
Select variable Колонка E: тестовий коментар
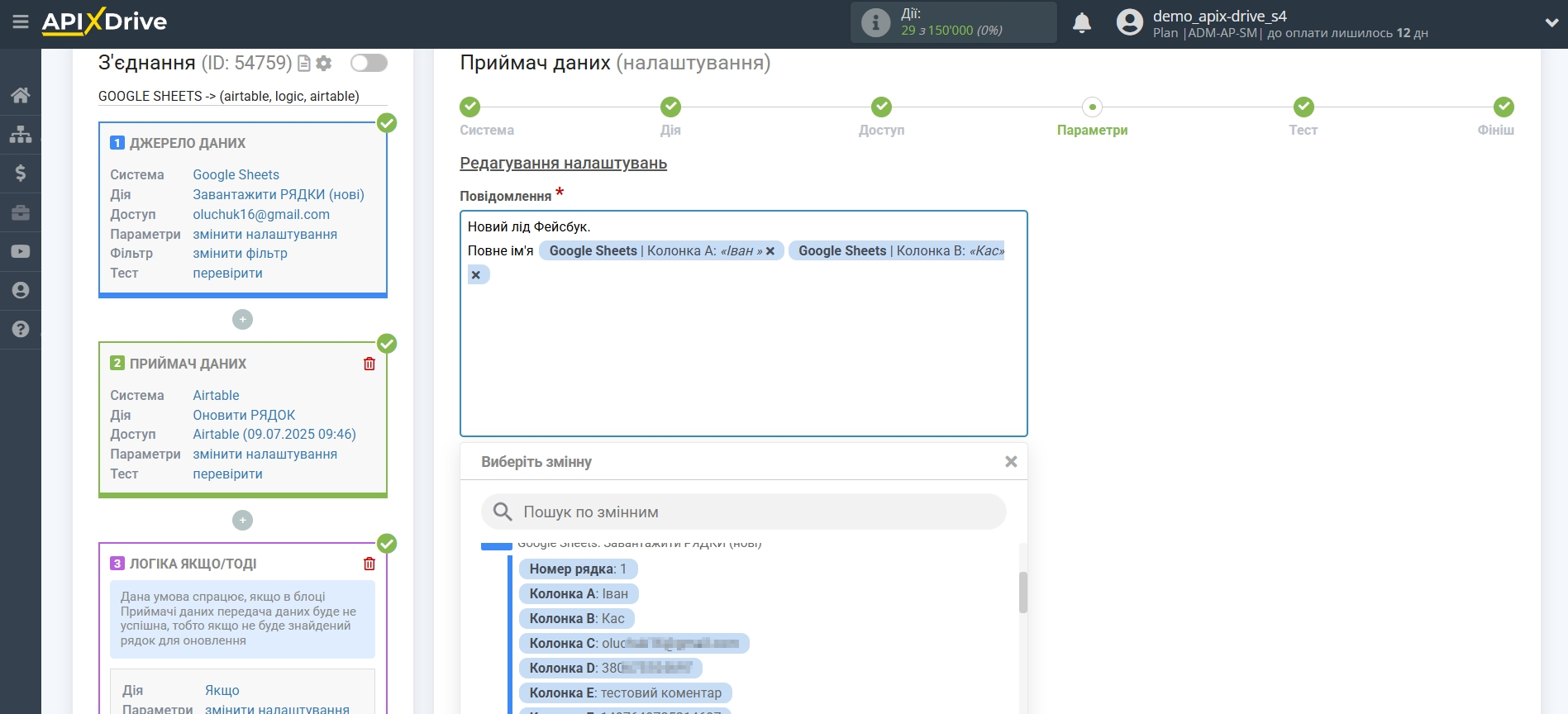(x=626, y=693)
